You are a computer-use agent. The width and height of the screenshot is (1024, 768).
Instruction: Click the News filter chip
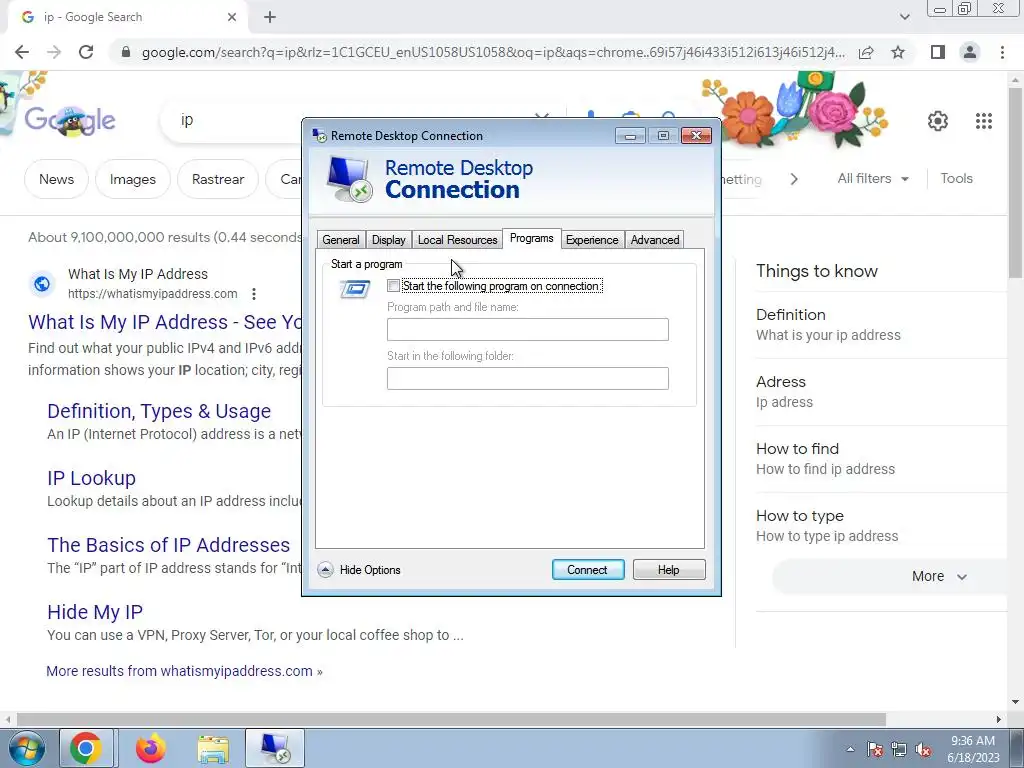click(56, 179)
